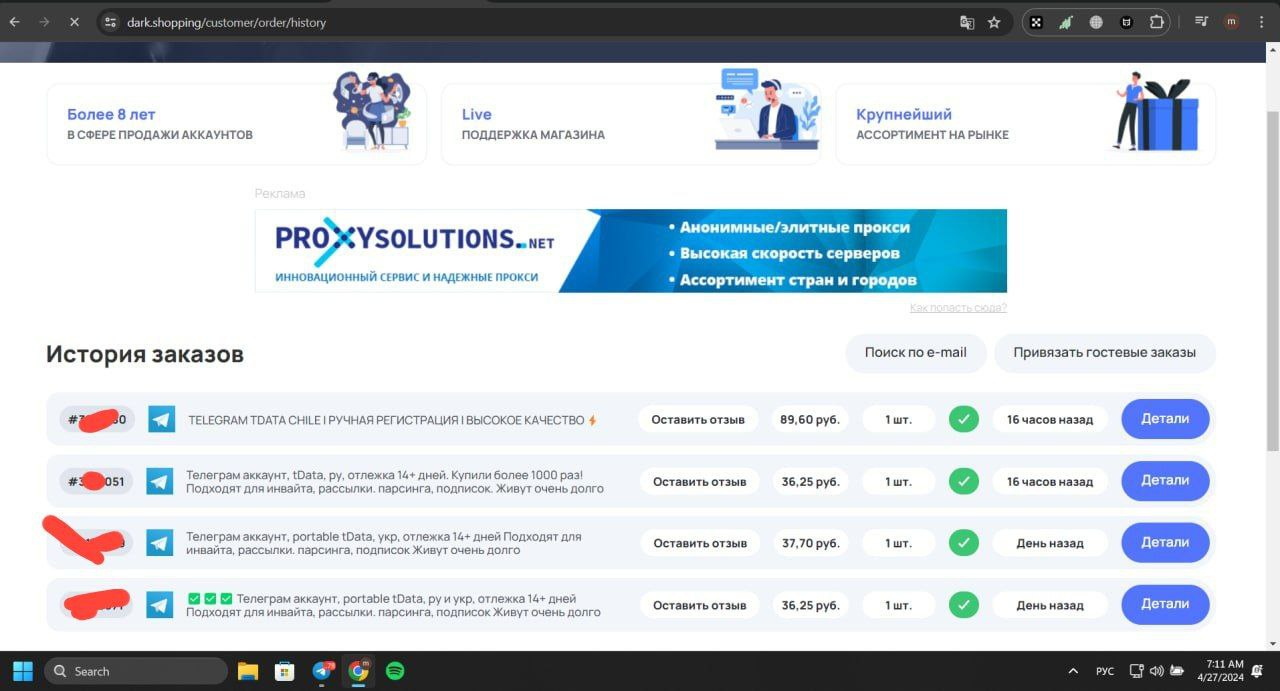Click green status check of the 37,70 руб. order
The image size is (1280, 691).
pyautogui.click(x=964, y=543)
